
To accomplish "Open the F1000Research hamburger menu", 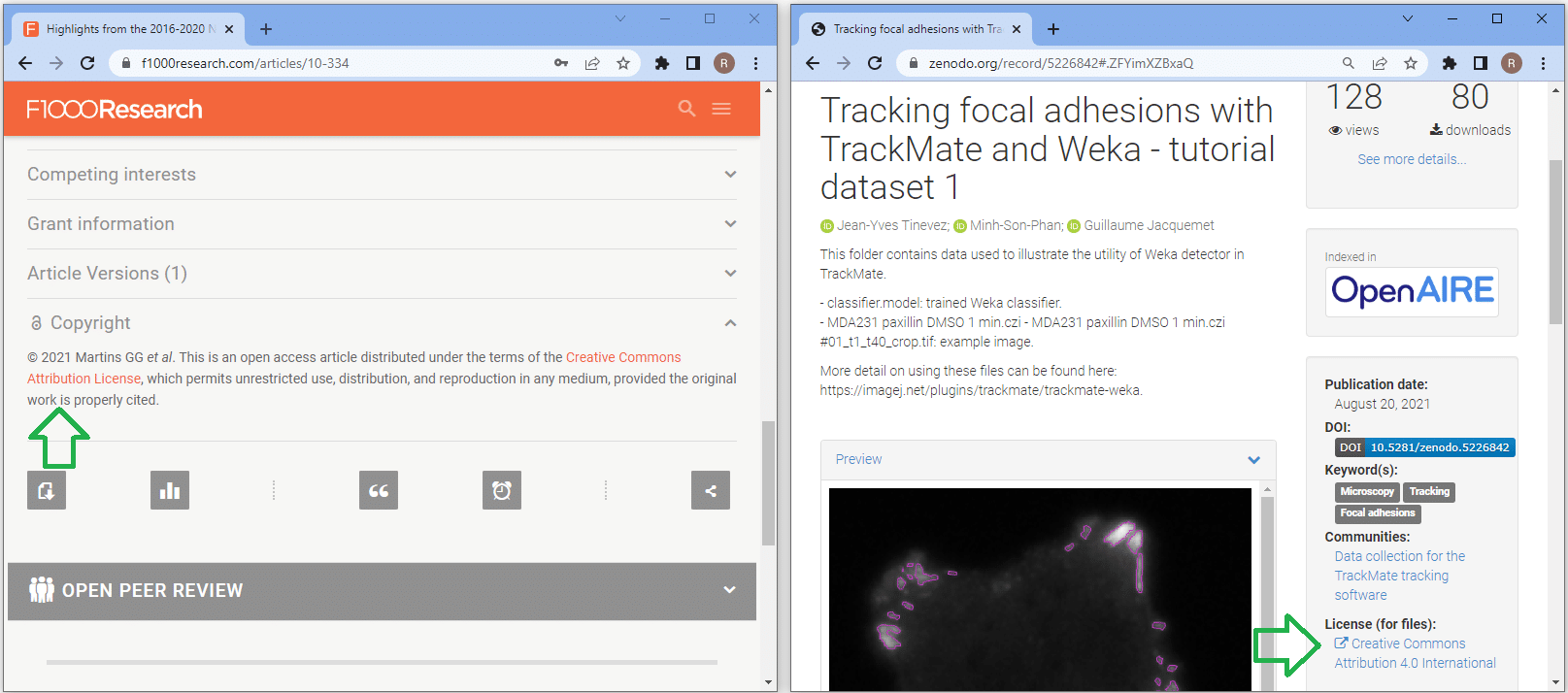I will [x=721, y=109].
